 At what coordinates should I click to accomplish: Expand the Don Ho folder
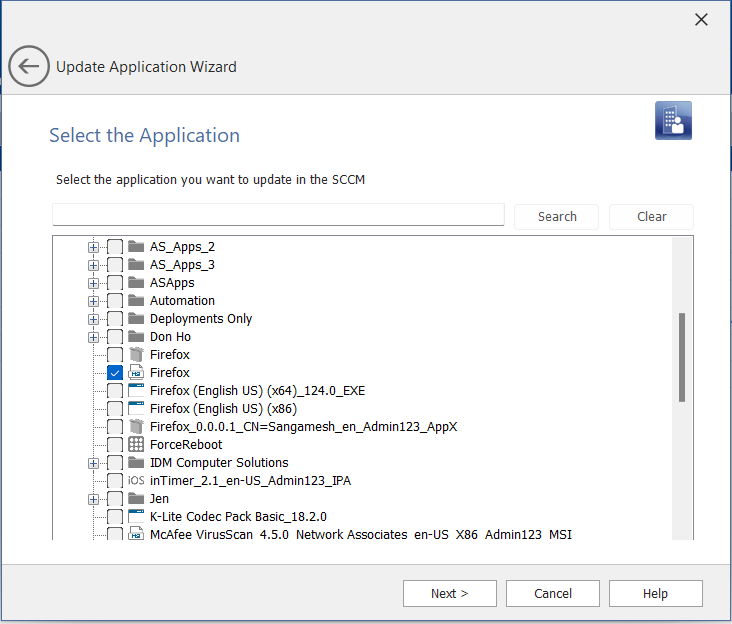click(x=93, y=337)
